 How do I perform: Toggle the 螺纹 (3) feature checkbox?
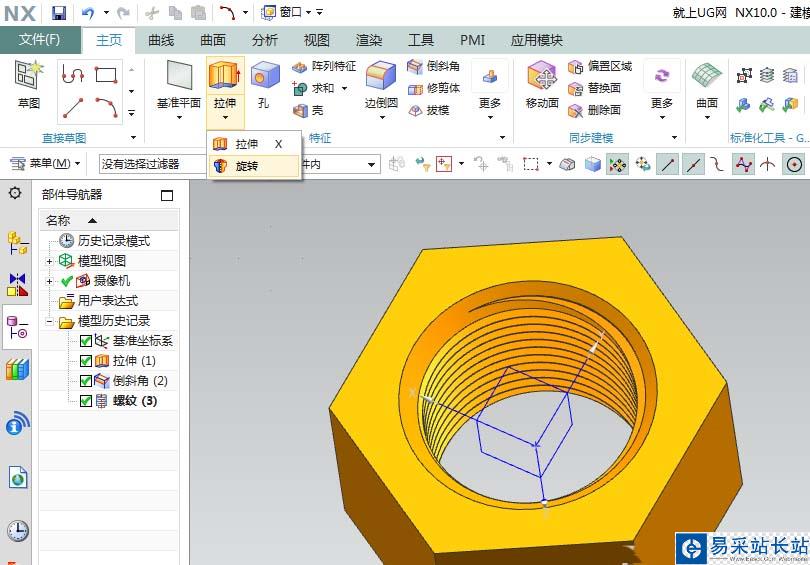click(x=86, y=401)
